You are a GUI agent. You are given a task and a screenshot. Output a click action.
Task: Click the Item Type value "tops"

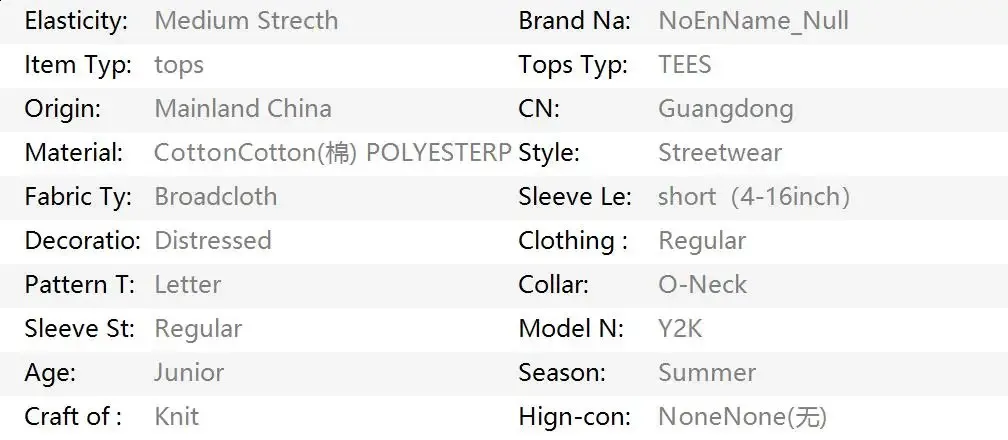pos(179,65)
